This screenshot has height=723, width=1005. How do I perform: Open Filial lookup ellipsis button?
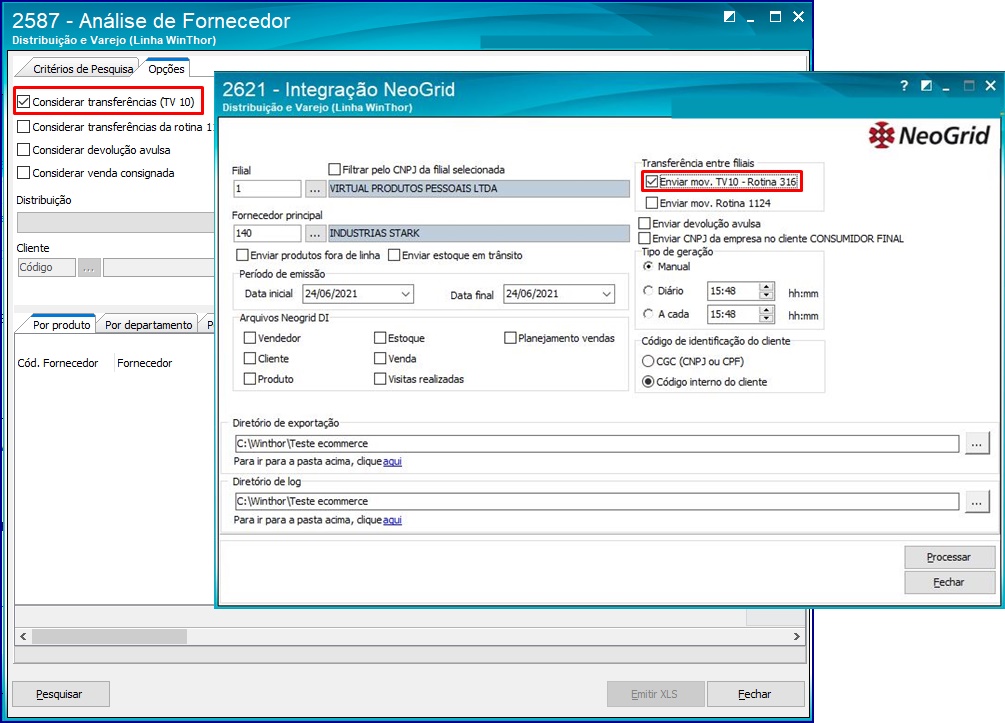314,189
